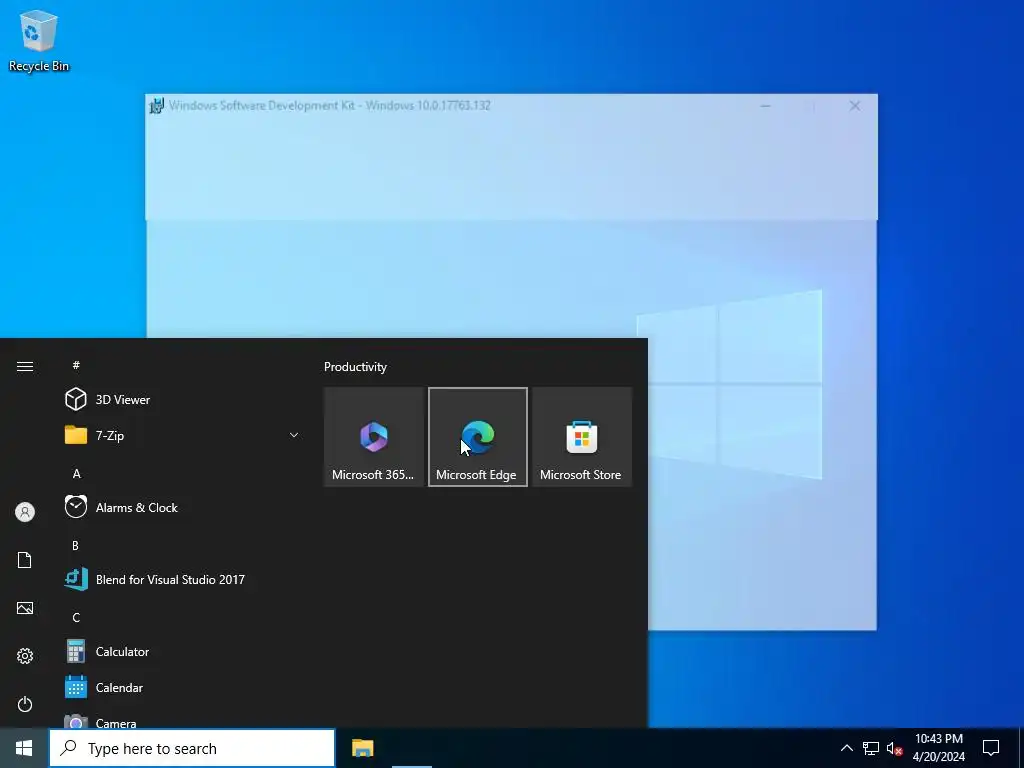Image resolution: width=1024 pixels, height=768 pixels.
Task: Click the 'Type here to search' box
Action: pyautogui.click(x=192, y=748)
